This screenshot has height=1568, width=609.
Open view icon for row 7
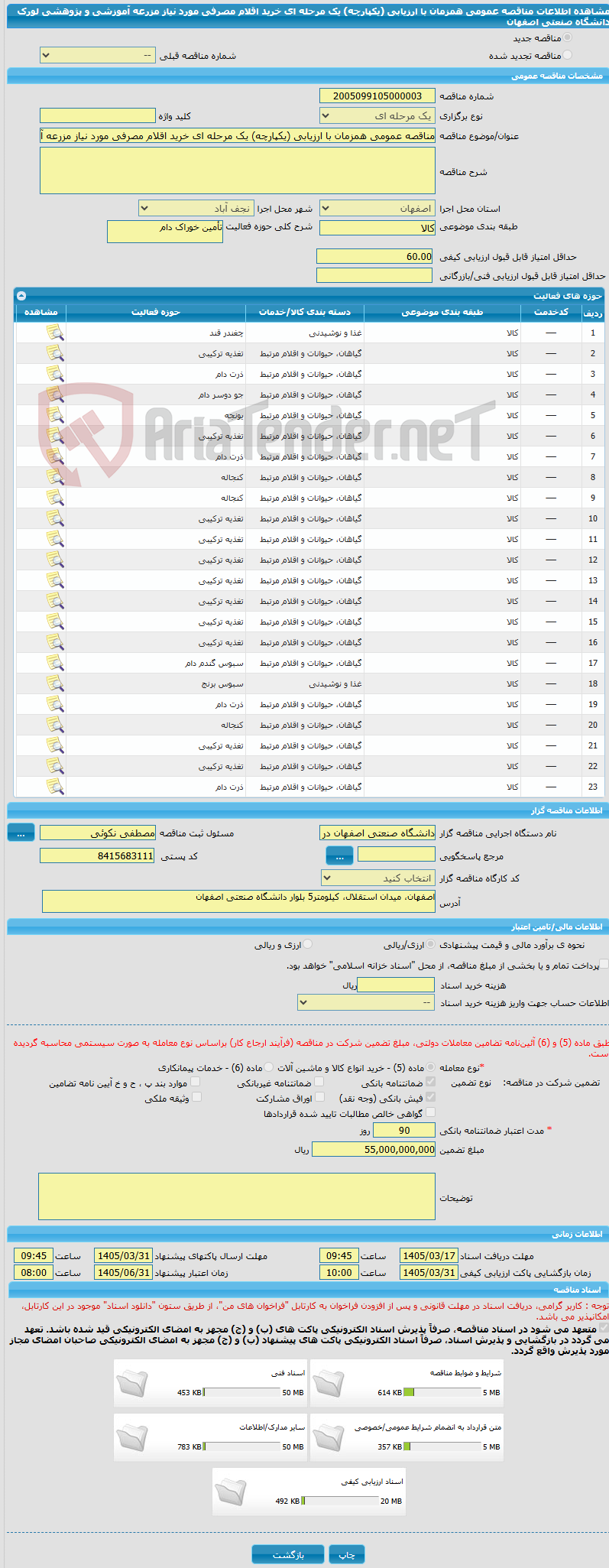click(x=54, y=456)
